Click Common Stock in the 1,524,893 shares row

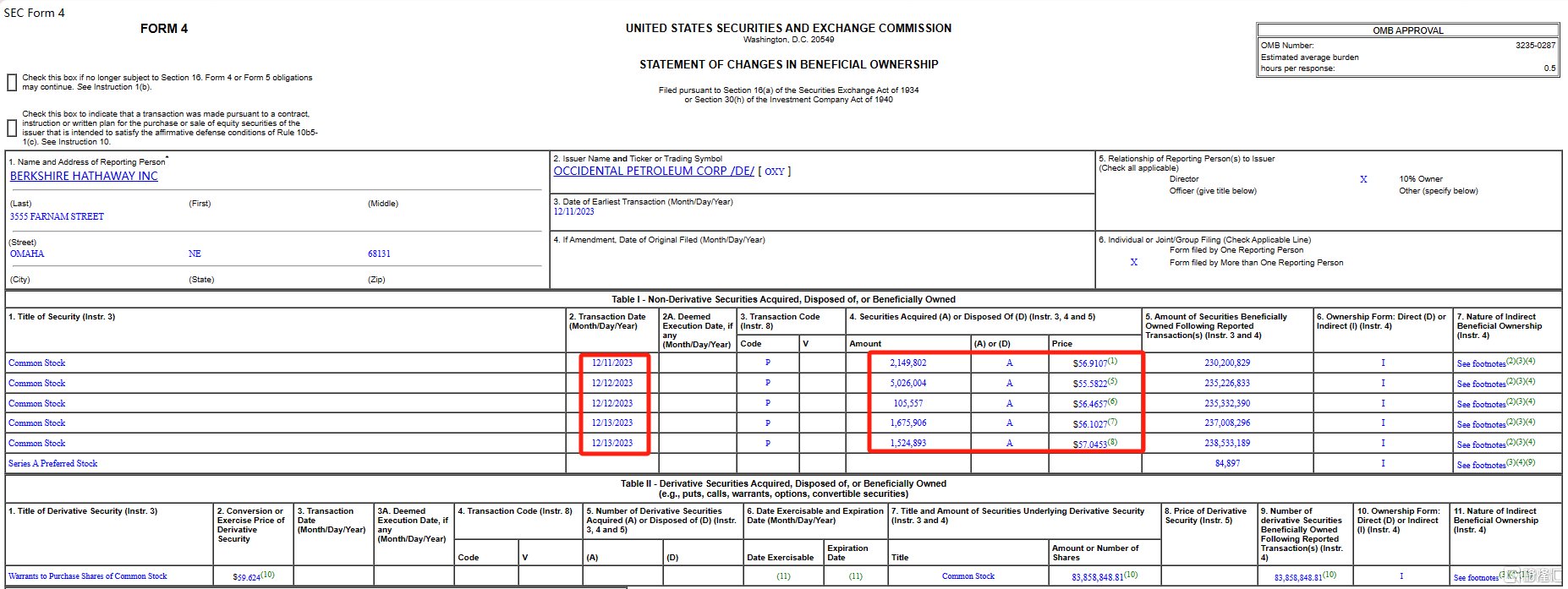(x=36, y=444)
